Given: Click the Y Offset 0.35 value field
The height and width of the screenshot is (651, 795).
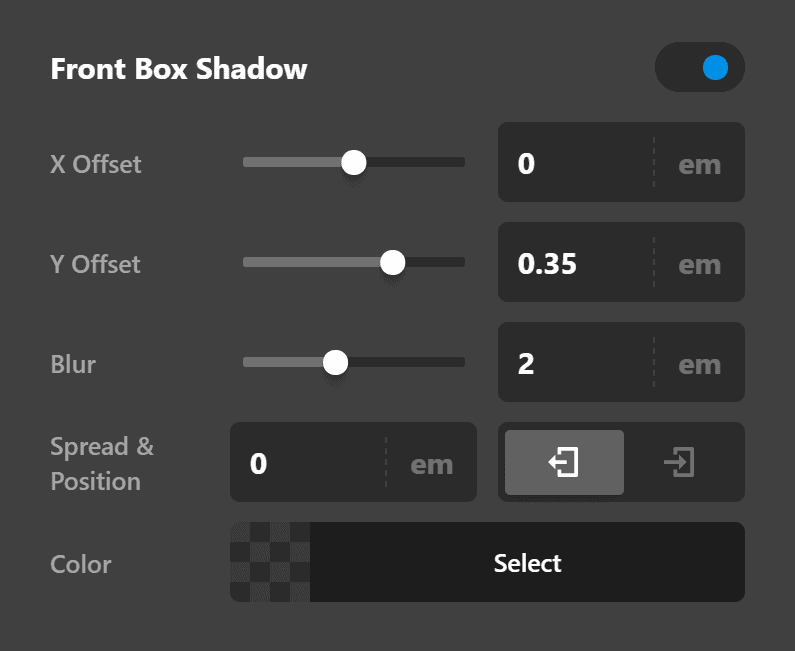Looking at the screenshot, I should pyautogui.click(x=575, y=262).
